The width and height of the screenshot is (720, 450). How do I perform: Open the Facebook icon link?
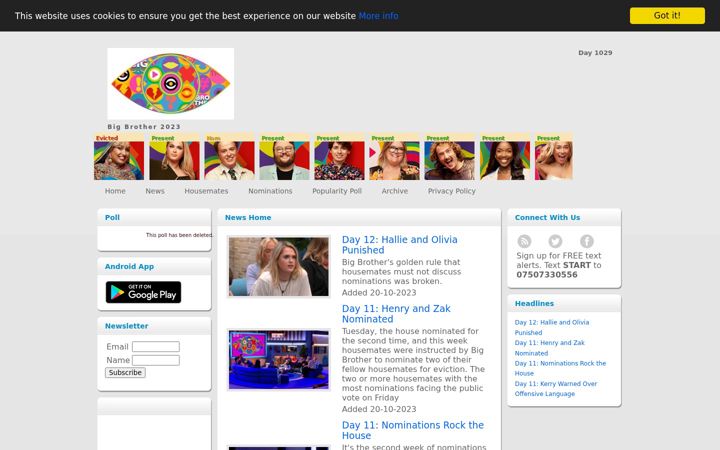coord(586,241)
